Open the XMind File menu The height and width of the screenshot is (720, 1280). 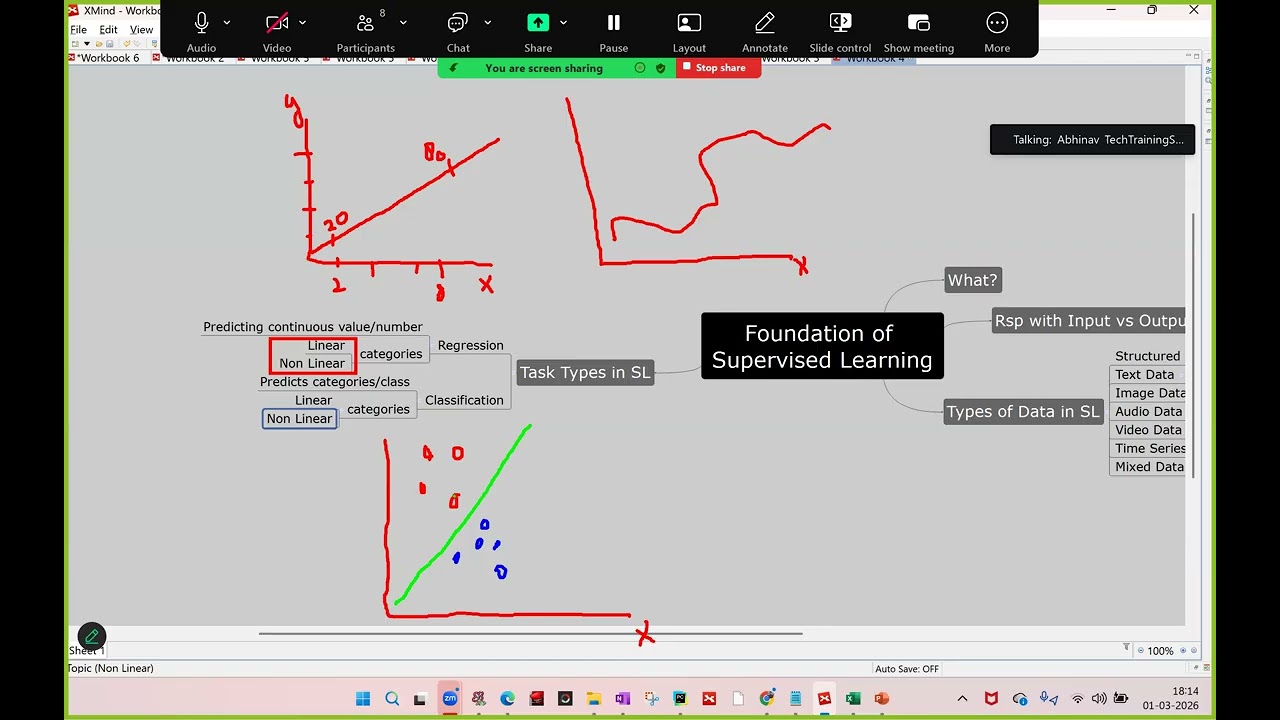click(x=79, y=30)
